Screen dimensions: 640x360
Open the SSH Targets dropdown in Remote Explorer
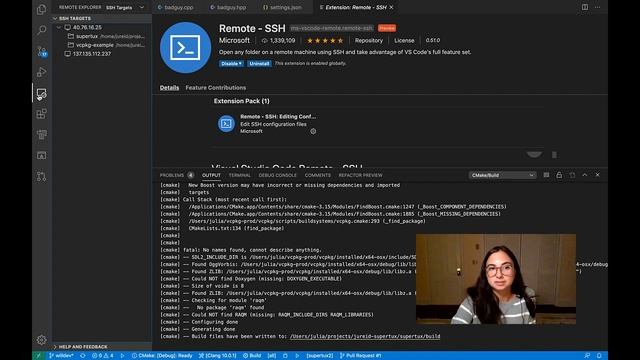click(125, 7)
